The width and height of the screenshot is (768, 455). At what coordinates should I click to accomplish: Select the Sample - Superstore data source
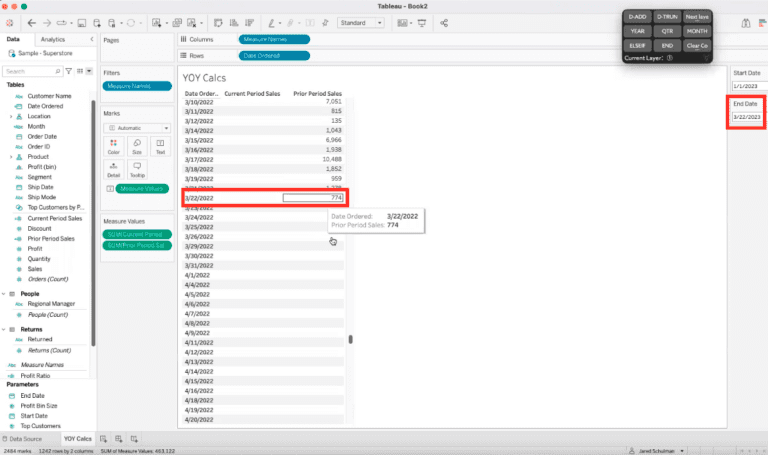[45, 53]
